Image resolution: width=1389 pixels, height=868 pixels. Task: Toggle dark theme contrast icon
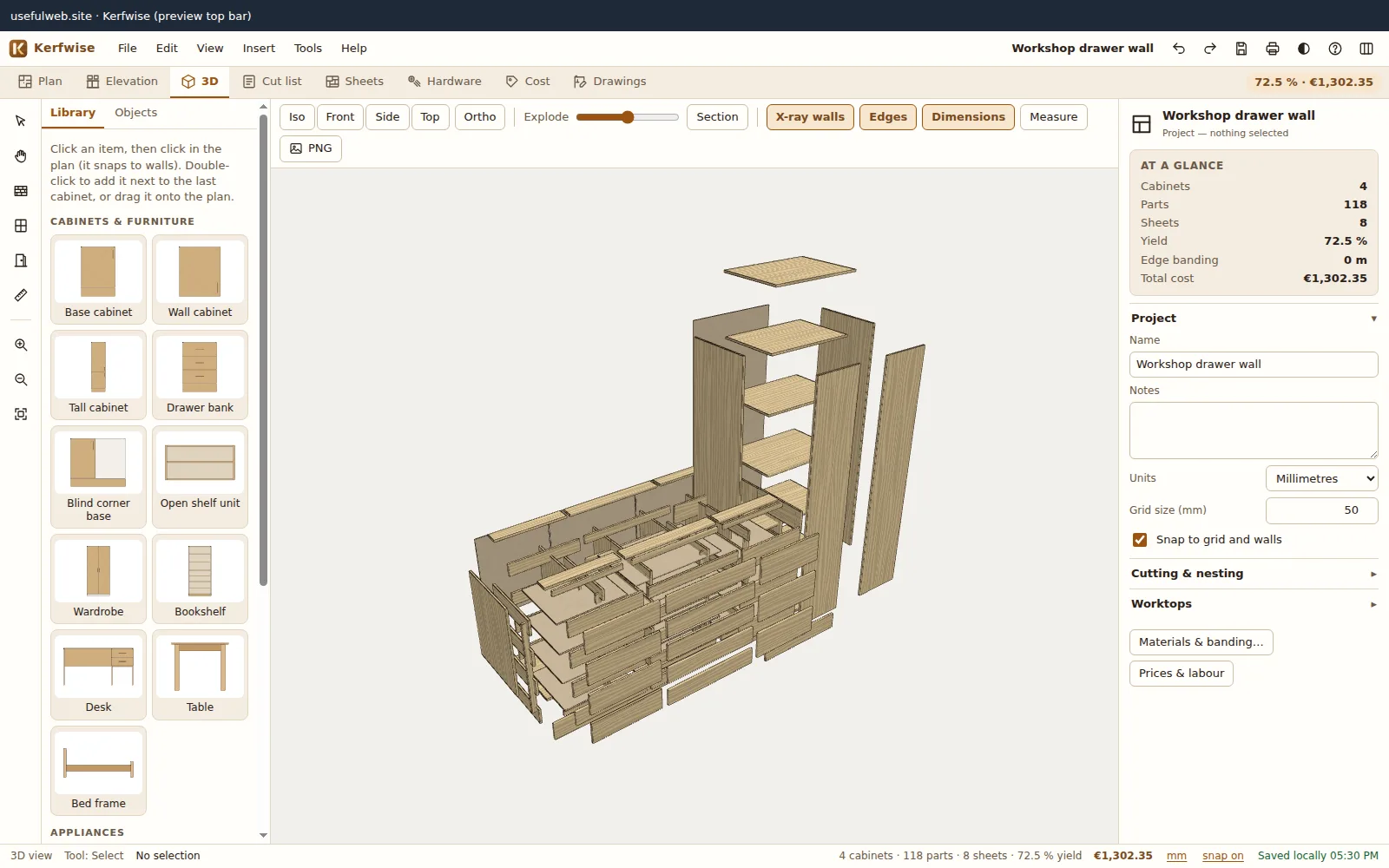tap(1304, 49)
